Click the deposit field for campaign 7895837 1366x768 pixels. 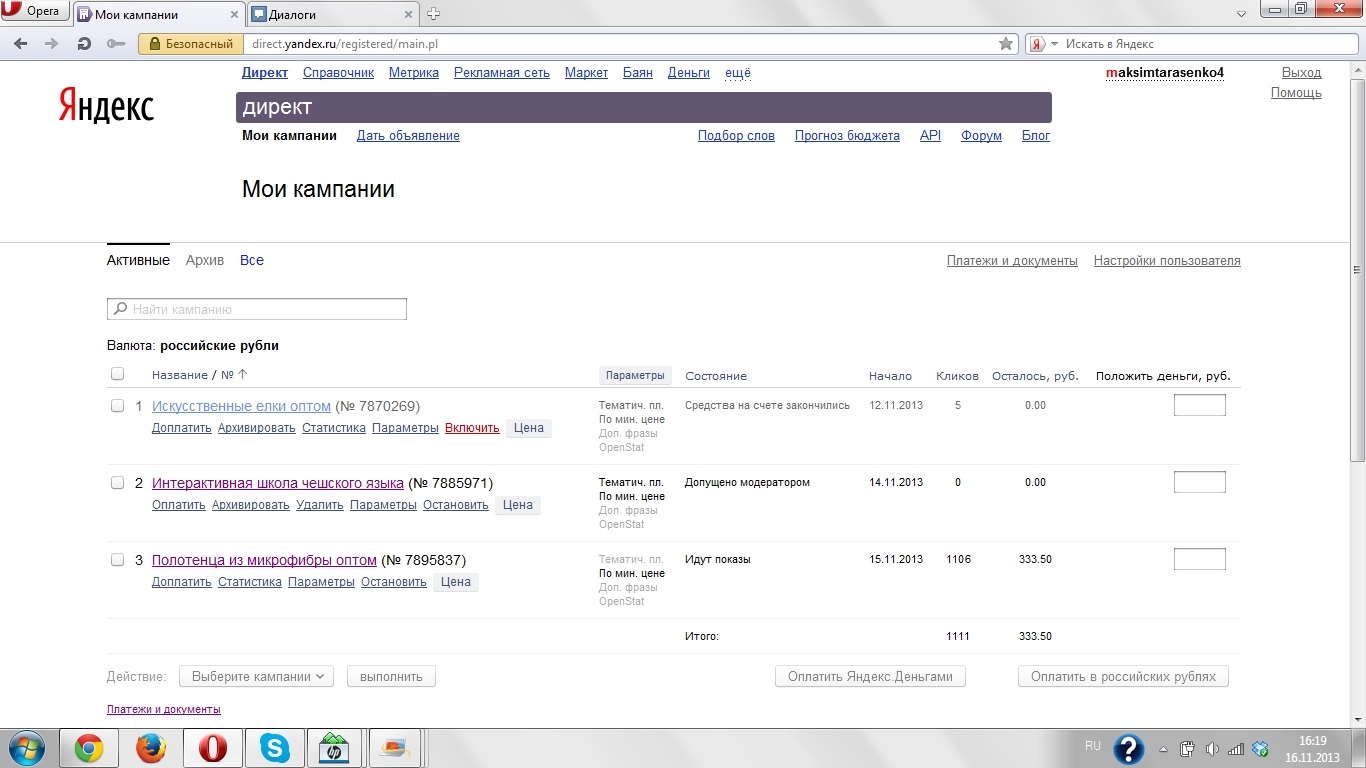pos(1199,559)
